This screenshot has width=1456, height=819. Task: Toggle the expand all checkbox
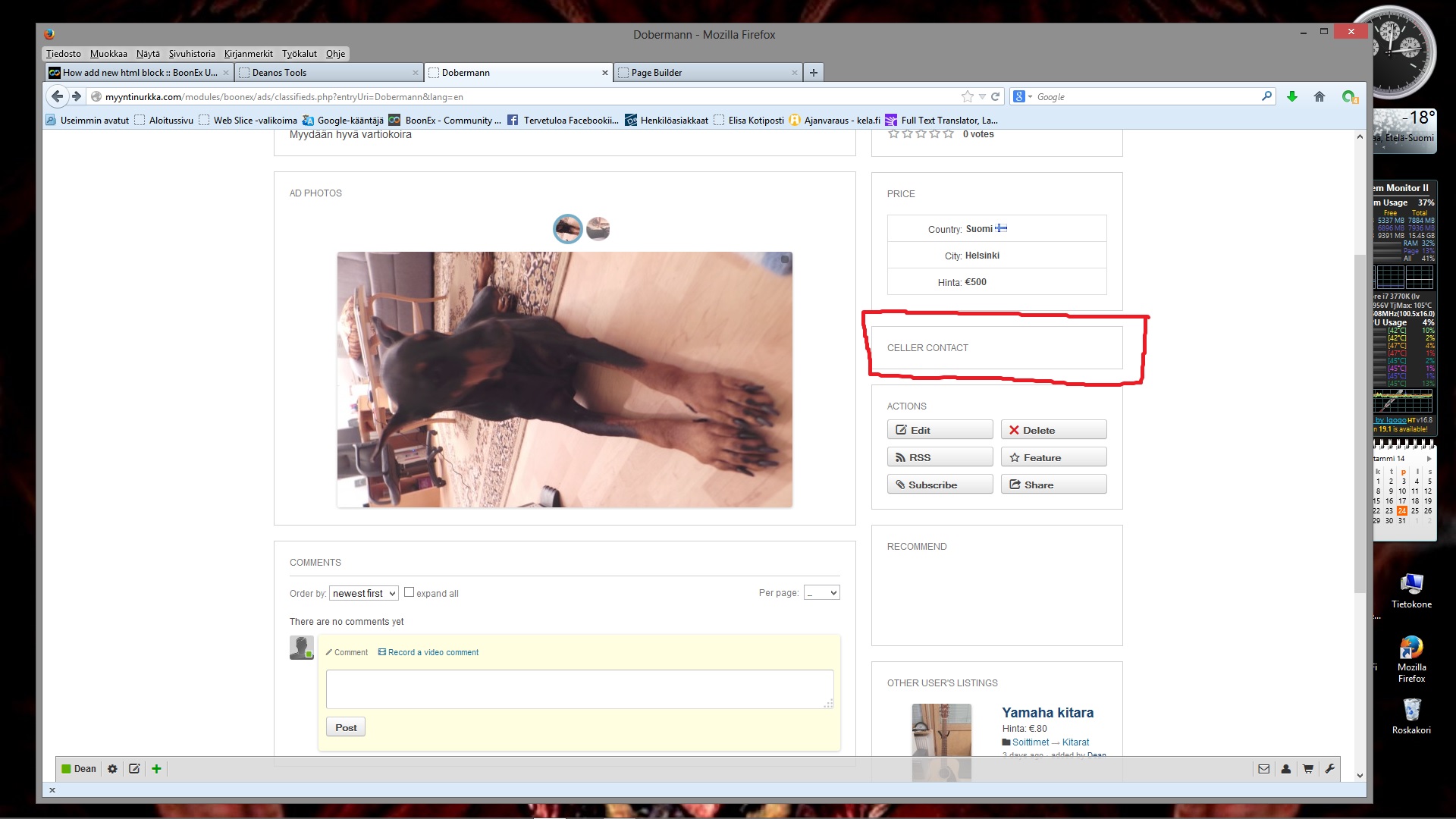click(x=409, y=592)
